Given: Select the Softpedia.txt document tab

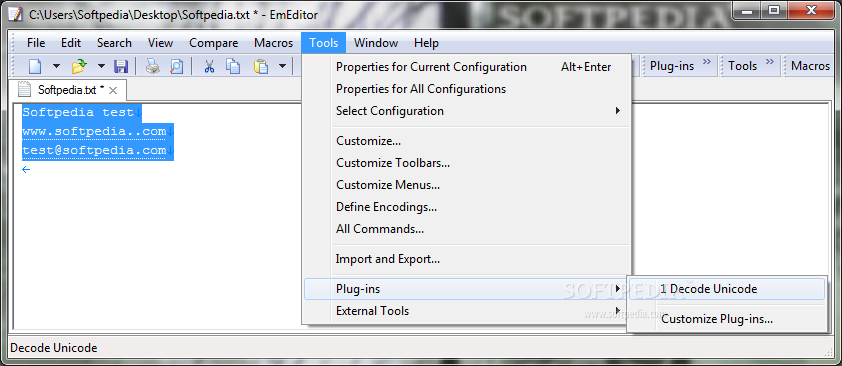Looking at the screenshot, I should [67, 90].
